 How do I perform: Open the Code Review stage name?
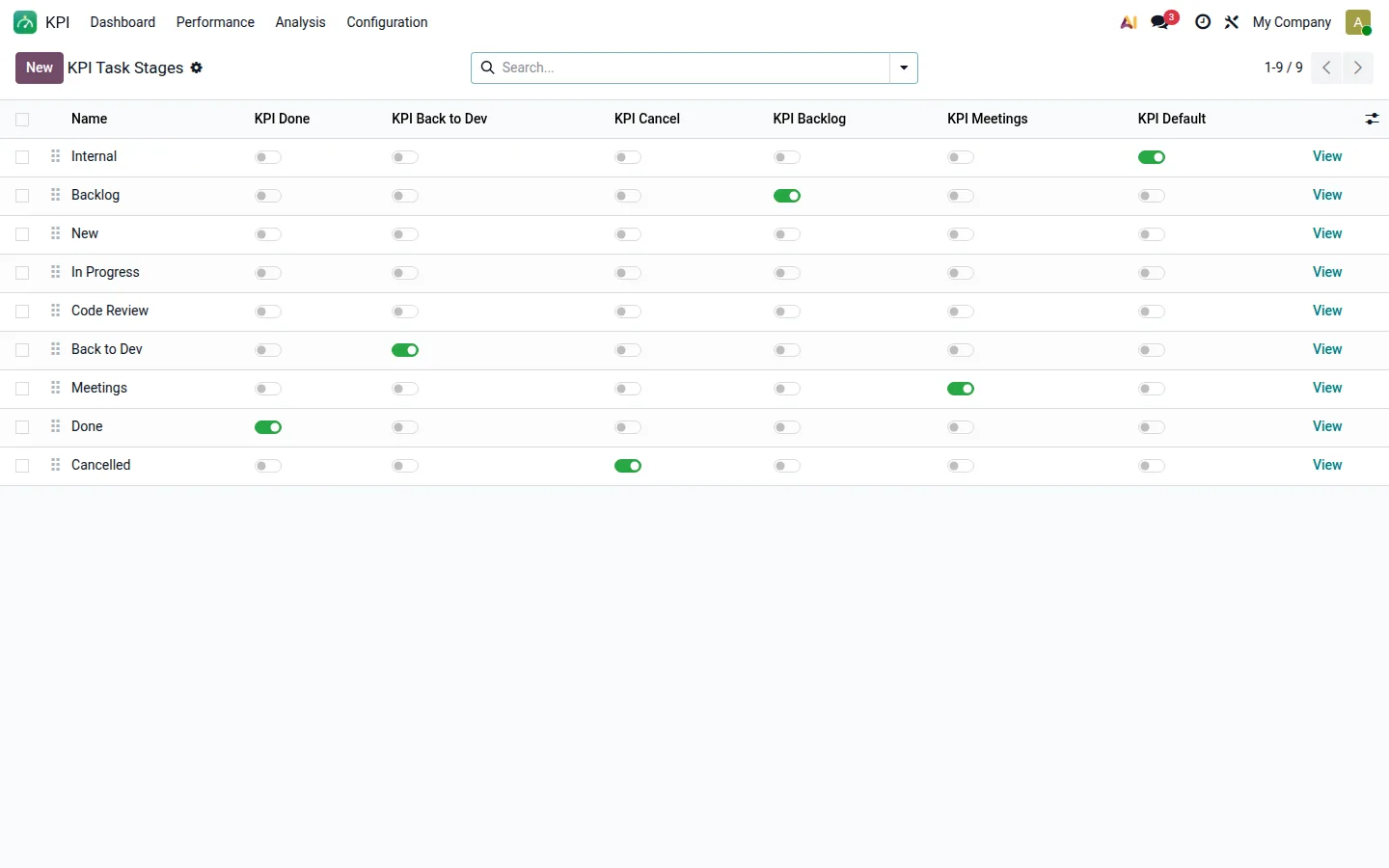110,311
